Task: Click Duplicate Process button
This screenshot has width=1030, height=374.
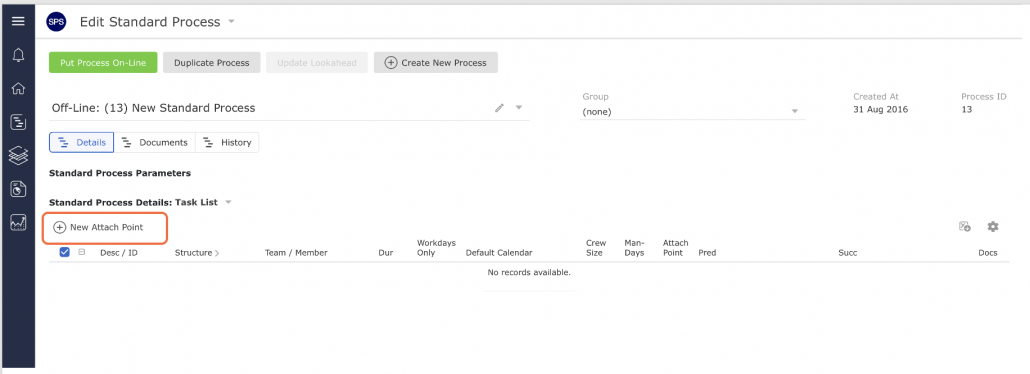Action: (x=212, y=62)
